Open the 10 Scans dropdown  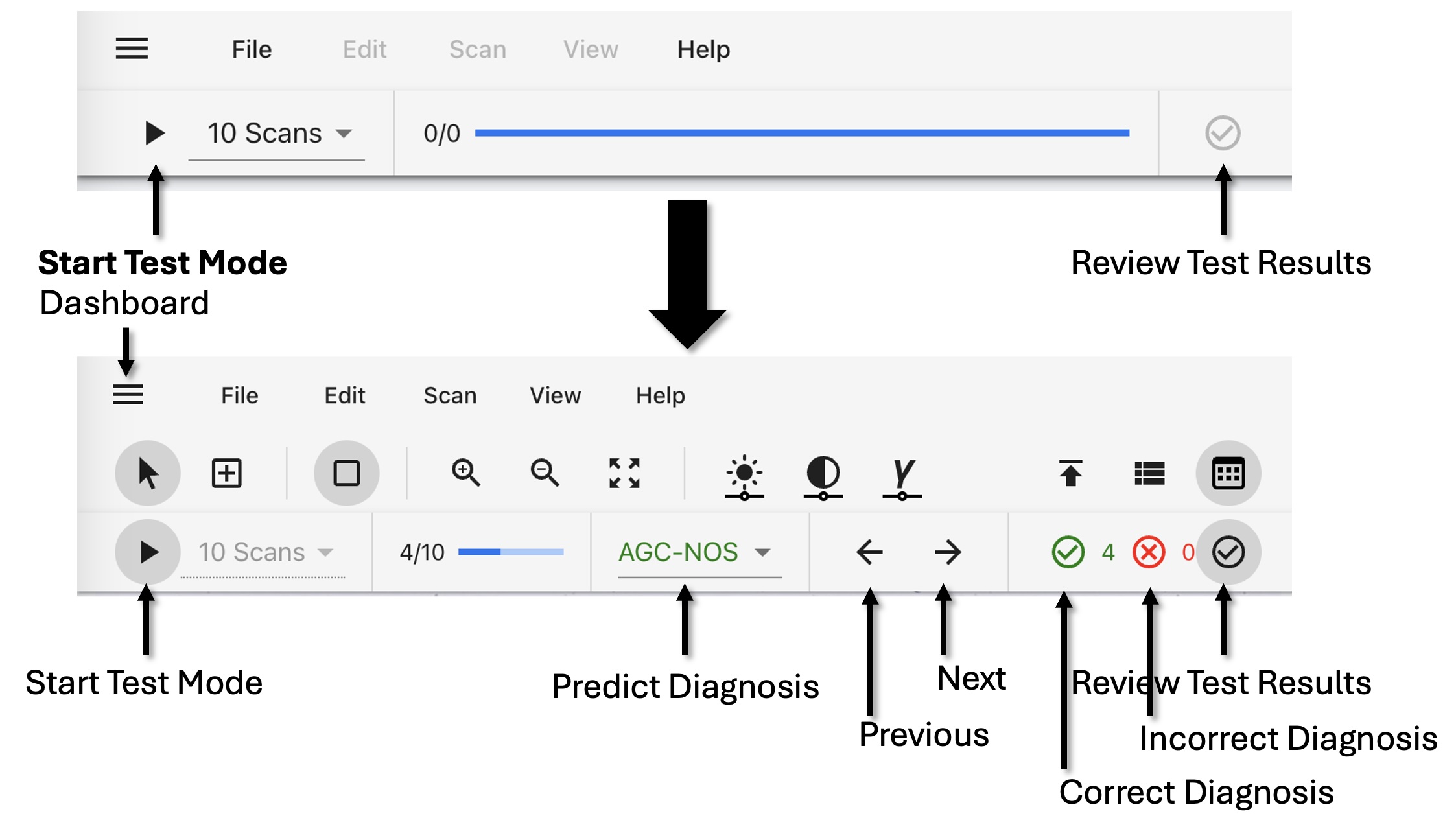tap(263, 552)
